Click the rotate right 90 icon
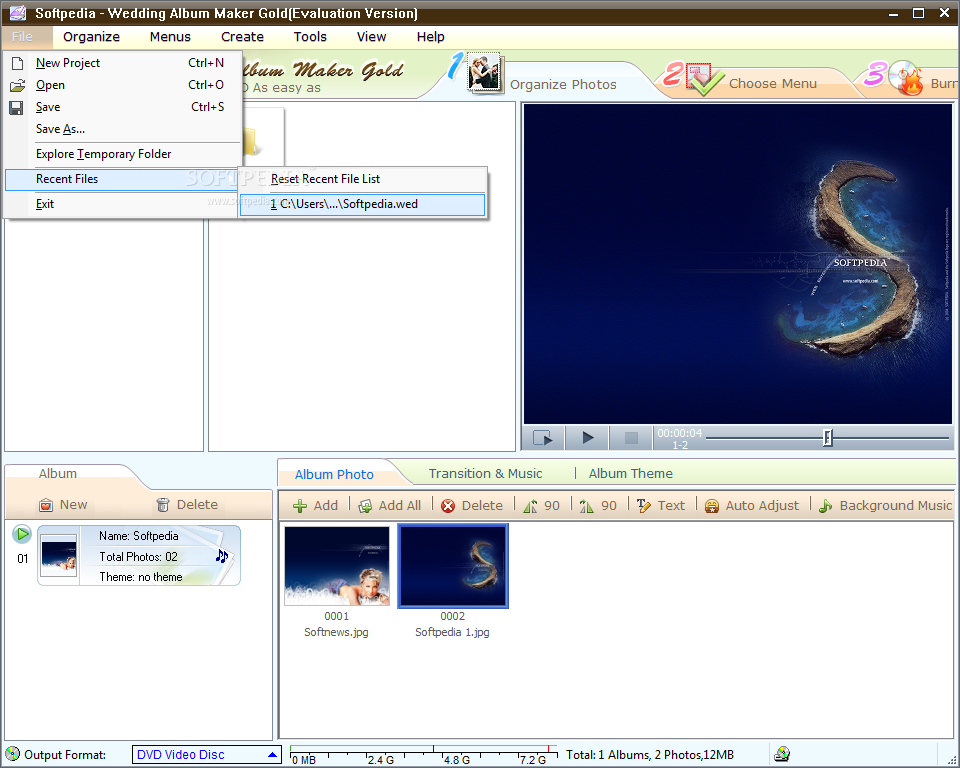Image resolution: width=960 pixels, height=768 pixels. (x=587, y=506)
